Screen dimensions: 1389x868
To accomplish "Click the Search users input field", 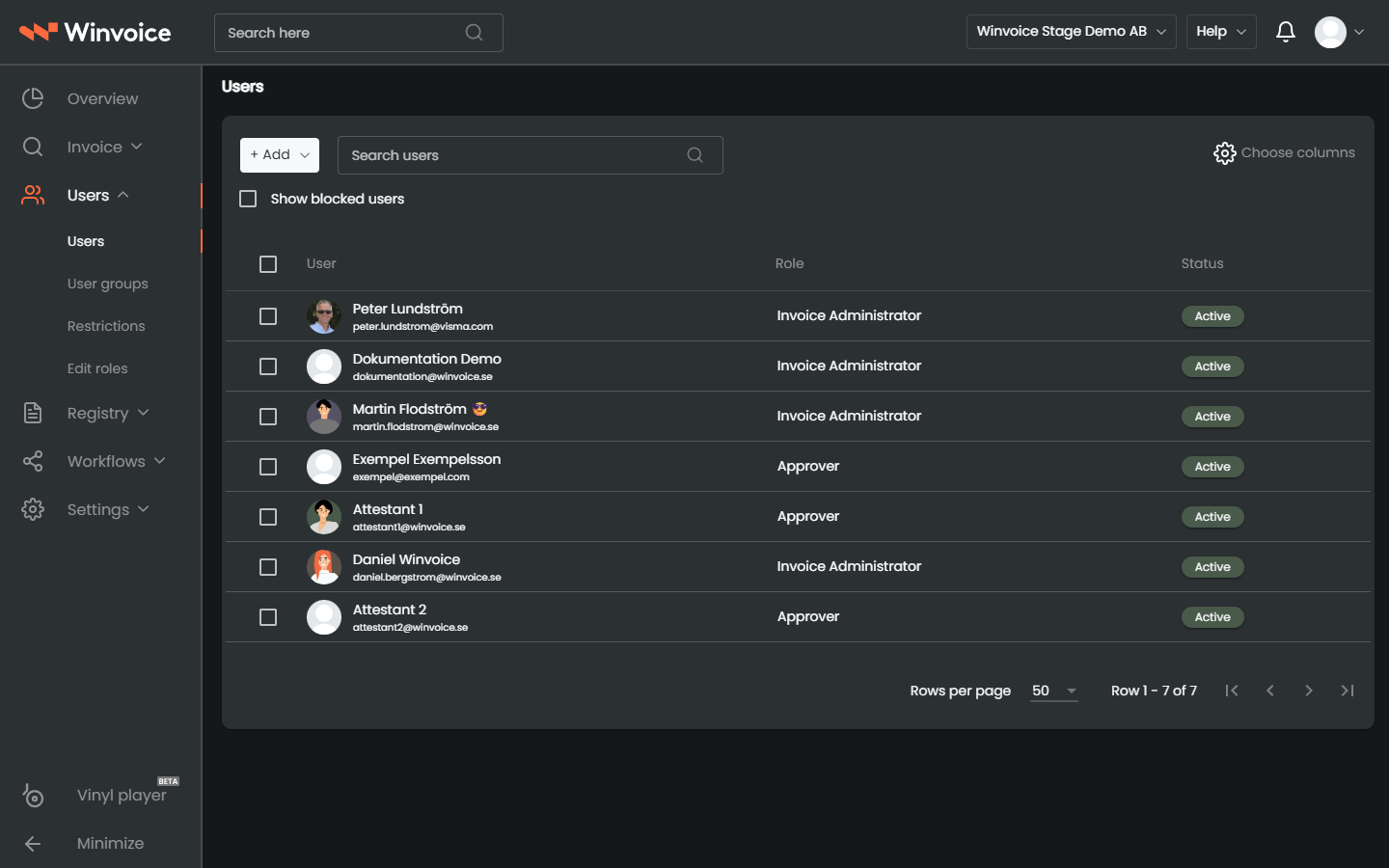I will tap(531, 155).
